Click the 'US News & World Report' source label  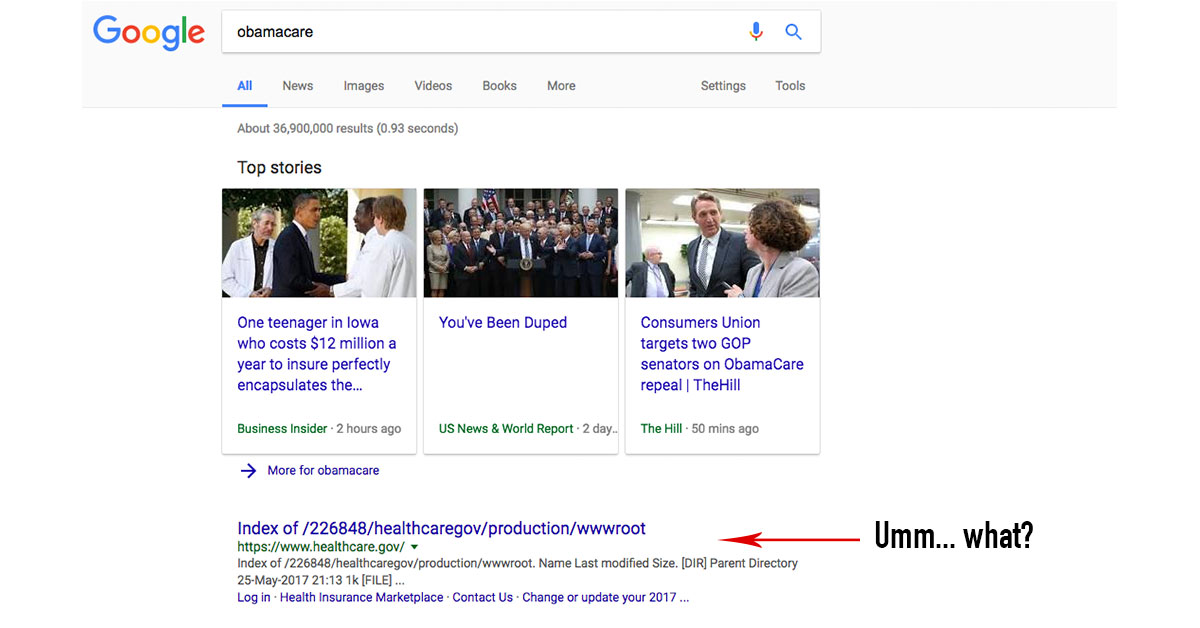pyautogui.click(x=506, y=429)
